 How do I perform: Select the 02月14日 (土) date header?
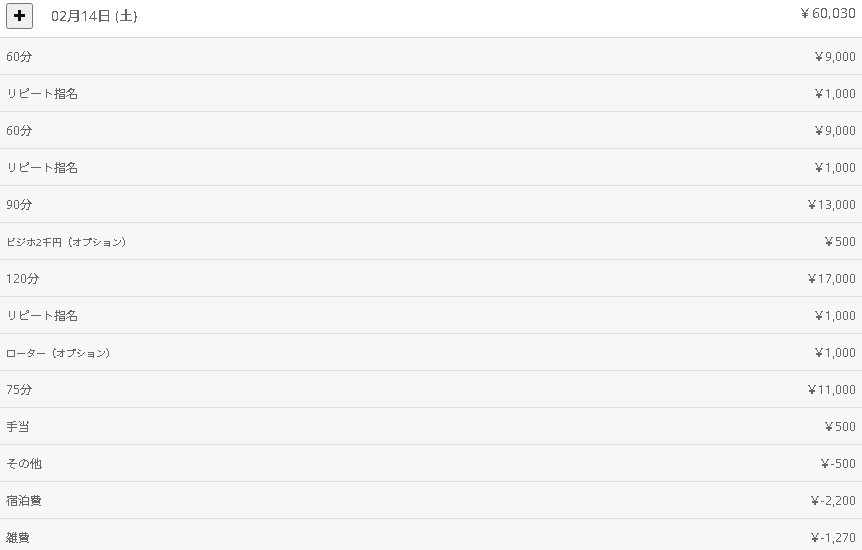(94, 16)
